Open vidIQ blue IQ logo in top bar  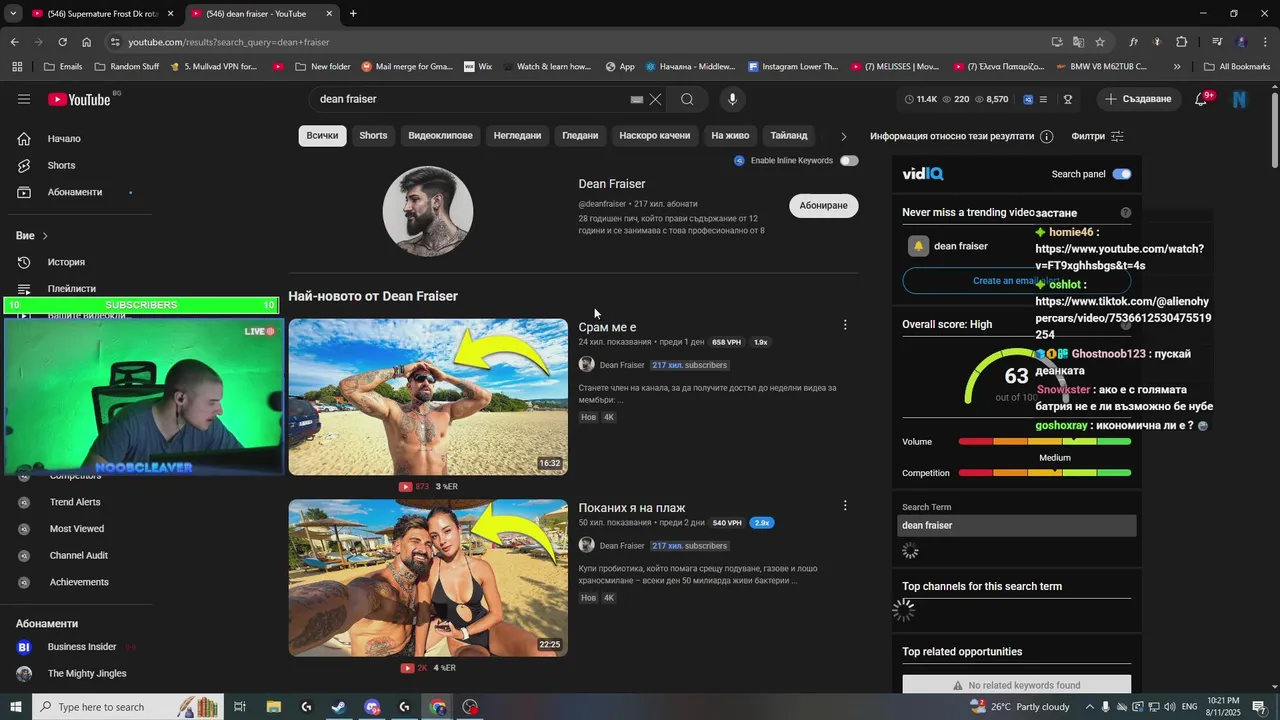pos(1028,99)
